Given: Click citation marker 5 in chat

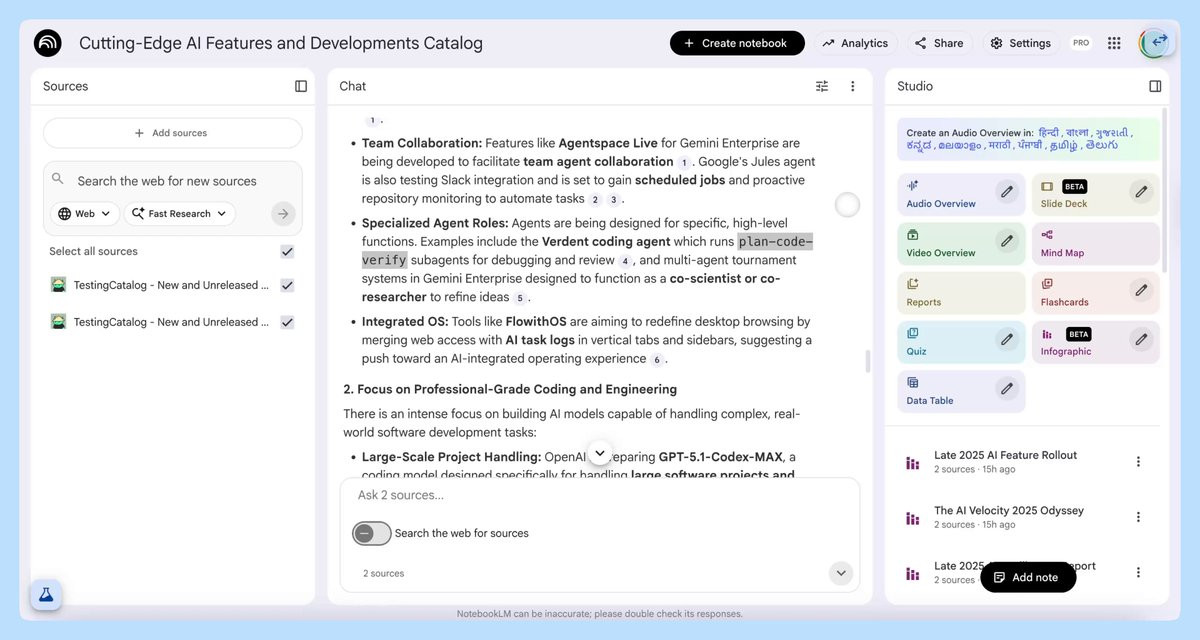Looking at the screenshot, I should [519, 298].
